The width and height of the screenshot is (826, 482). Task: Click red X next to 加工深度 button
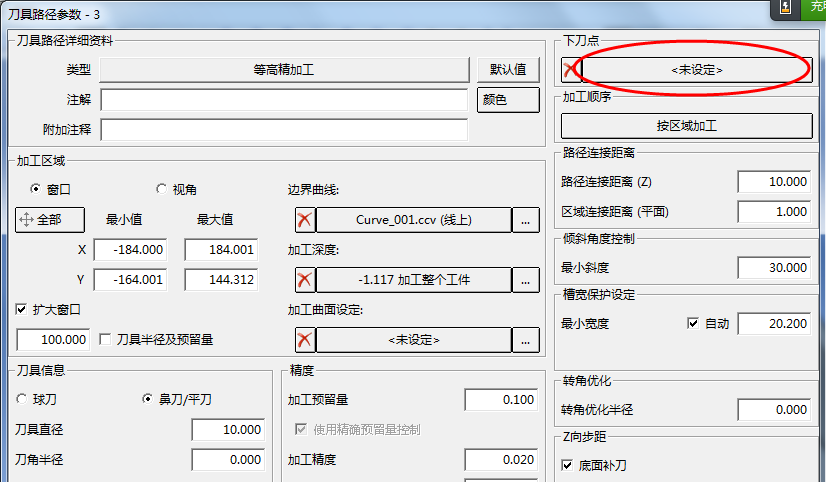[305, 280]
